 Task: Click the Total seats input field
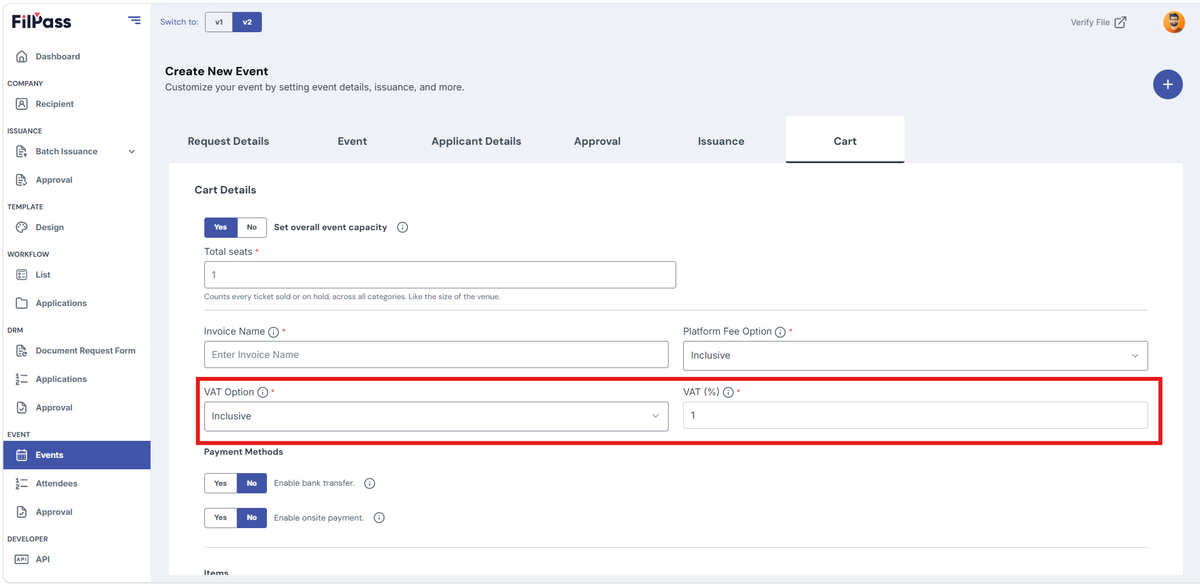(440, 275)
